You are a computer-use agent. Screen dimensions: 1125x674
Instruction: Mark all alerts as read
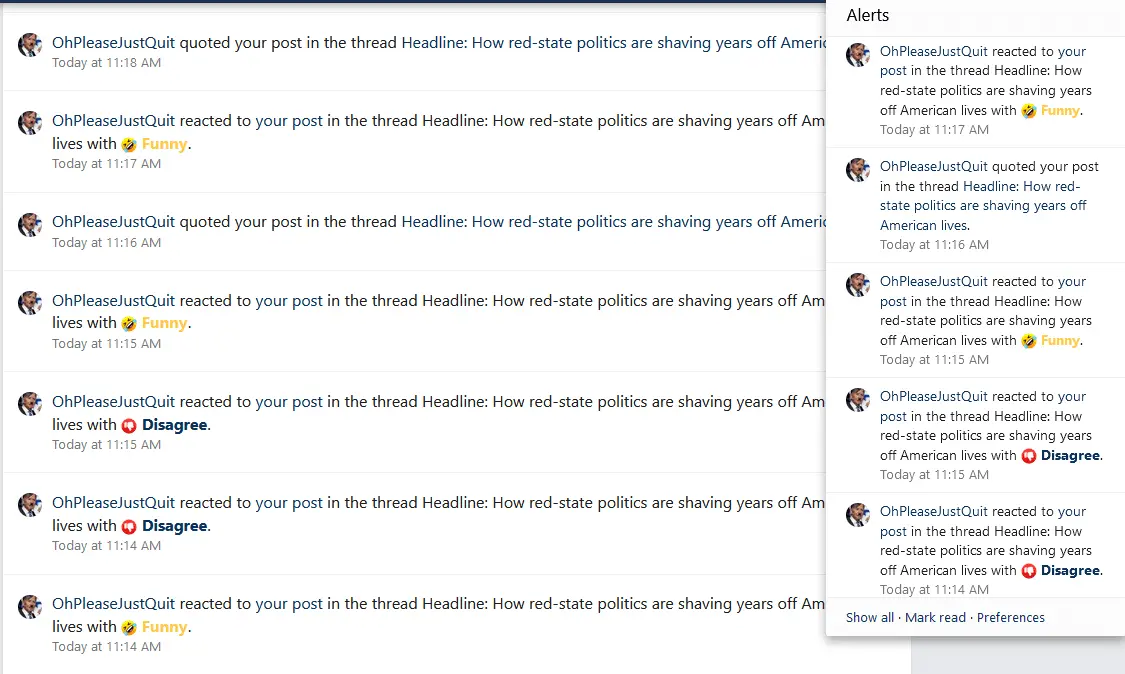[935, 618]
